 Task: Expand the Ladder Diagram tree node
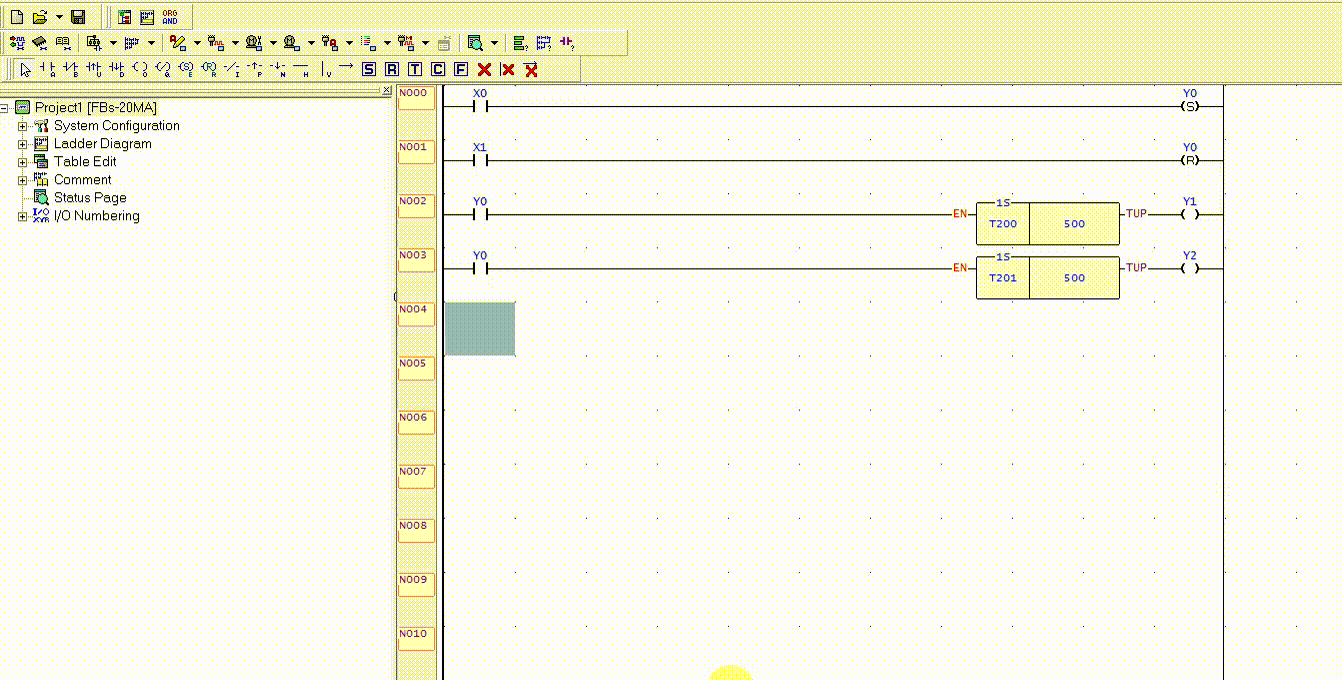coord(22,143)
